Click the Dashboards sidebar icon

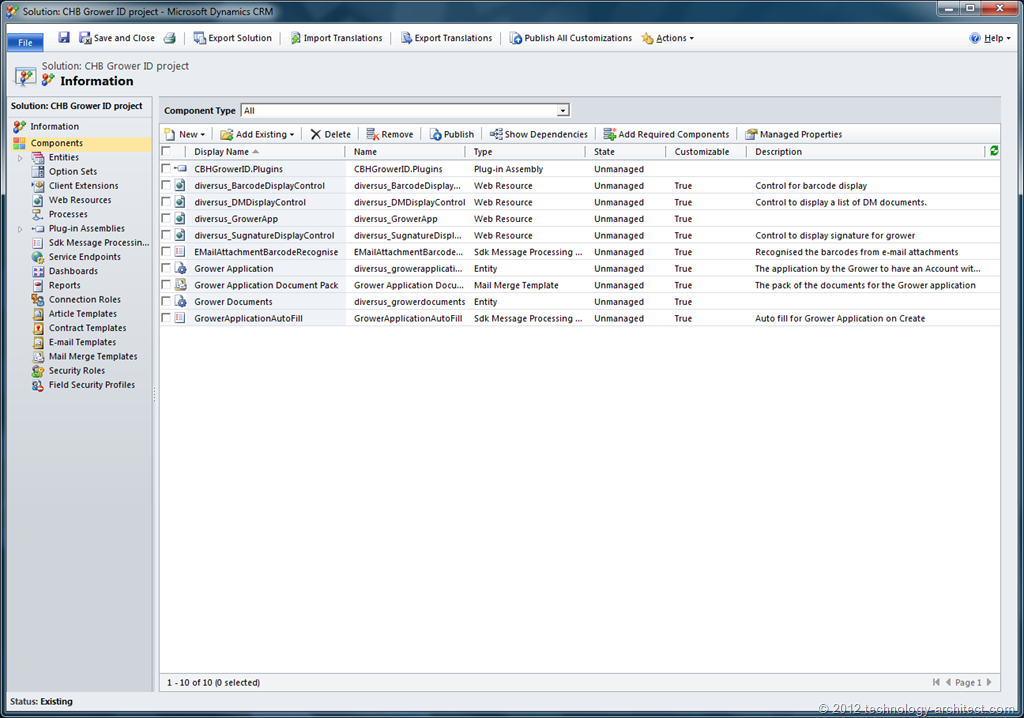pyautogui.click(x=38, y=271)
